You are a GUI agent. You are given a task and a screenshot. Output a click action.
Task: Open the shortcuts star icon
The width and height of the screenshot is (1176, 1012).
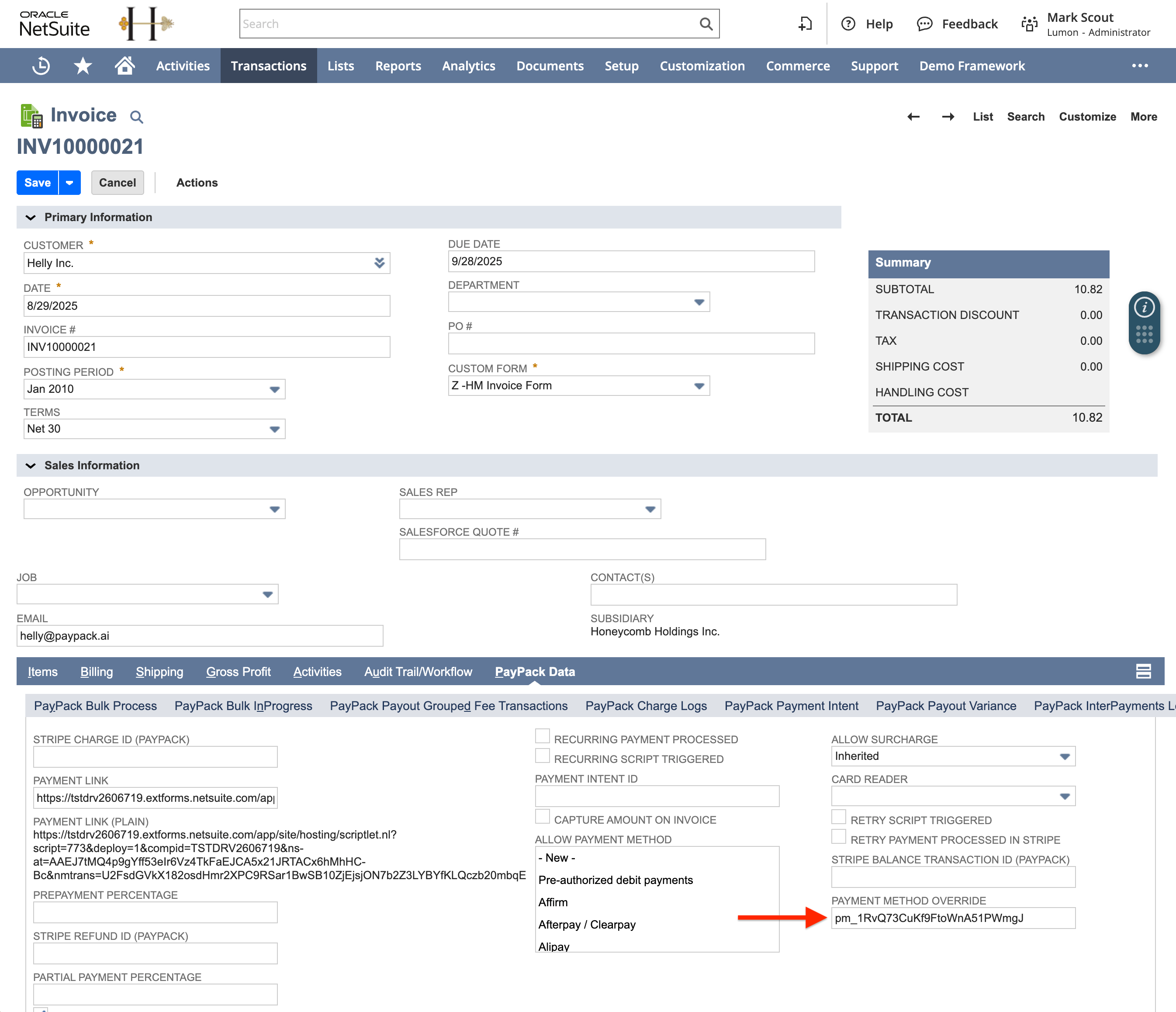pos(83,65)
